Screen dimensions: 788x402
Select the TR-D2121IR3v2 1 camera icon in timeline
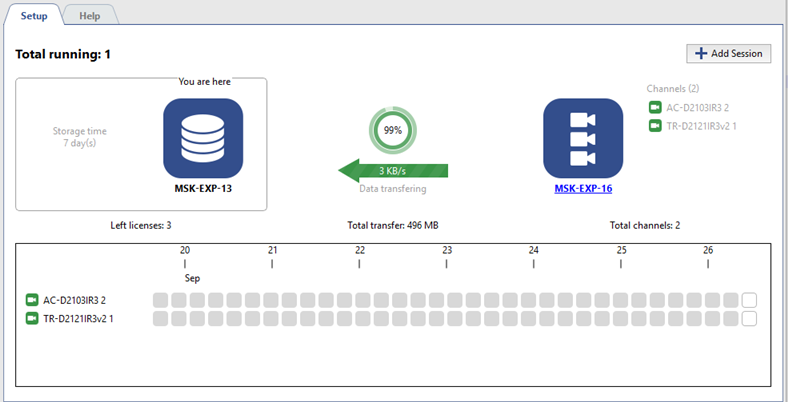click(x=32, y=319)
